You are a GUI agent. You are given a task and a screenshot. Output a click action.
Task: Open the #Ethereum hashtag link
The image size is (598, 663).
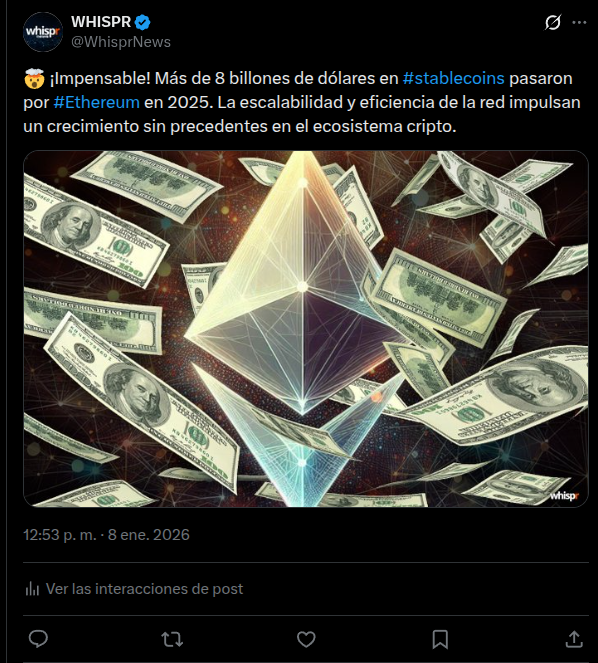(x=96, y=102)
